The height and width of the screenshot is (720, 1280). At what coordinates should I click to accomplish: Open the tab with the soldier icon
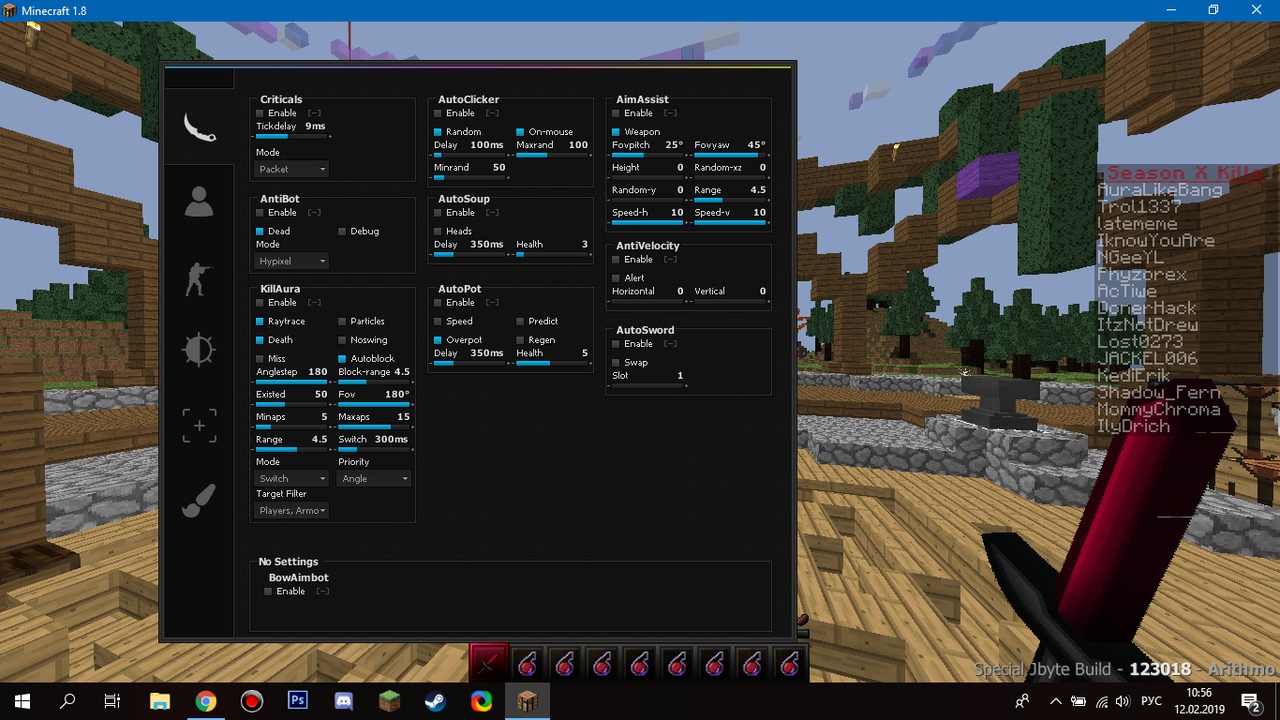198,278
